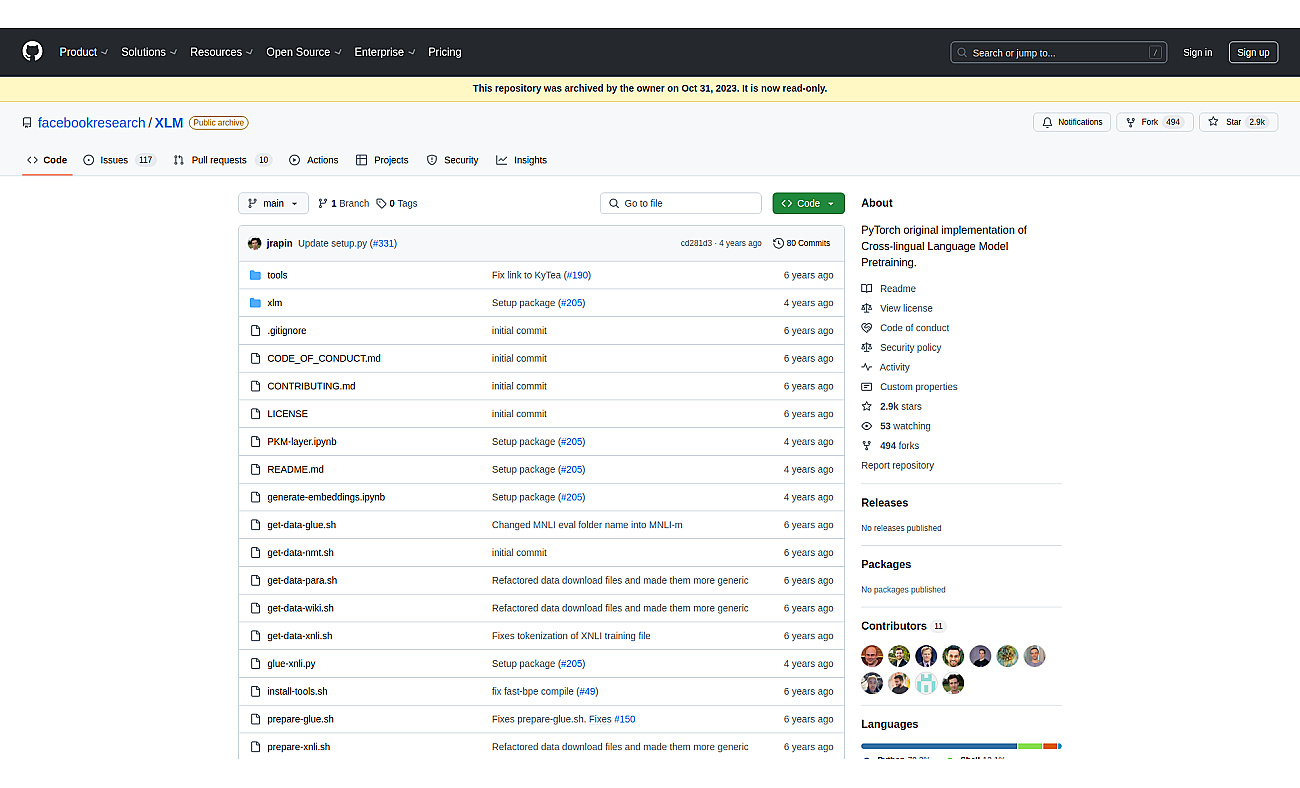Open PKM-layer.ipynb notebook

point(302,442)
